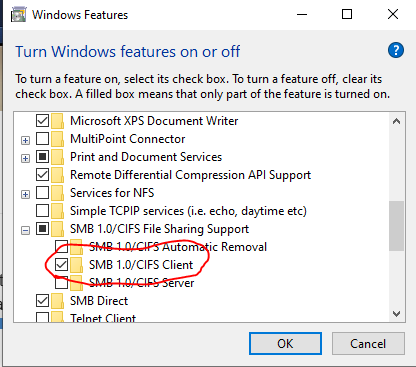Click folder icon beside Microsoft XPS Document Writer
416x367 pixels.
[x=57, y=121]
